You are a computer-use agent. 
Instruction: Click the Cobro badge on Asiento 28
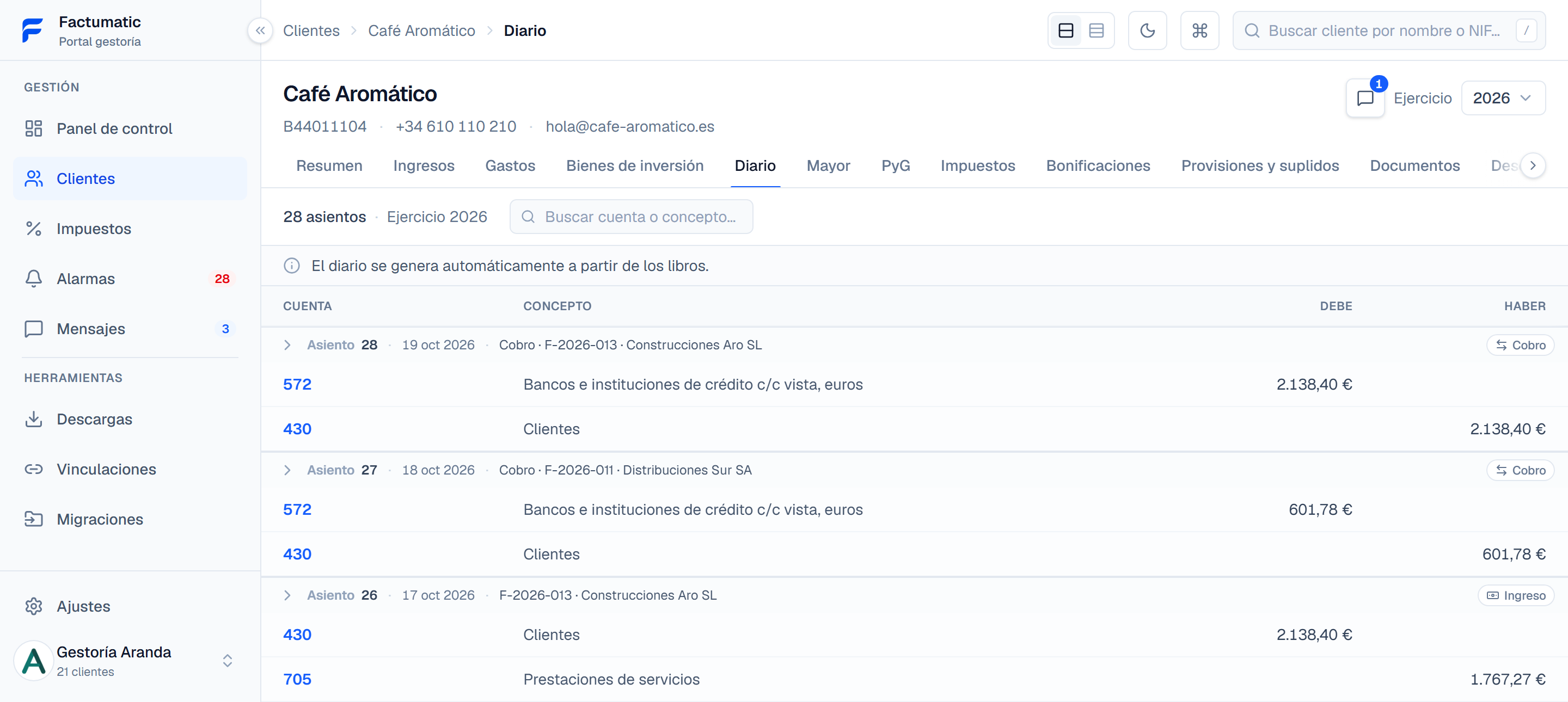pyautogui.click(x=1520, y=345)
